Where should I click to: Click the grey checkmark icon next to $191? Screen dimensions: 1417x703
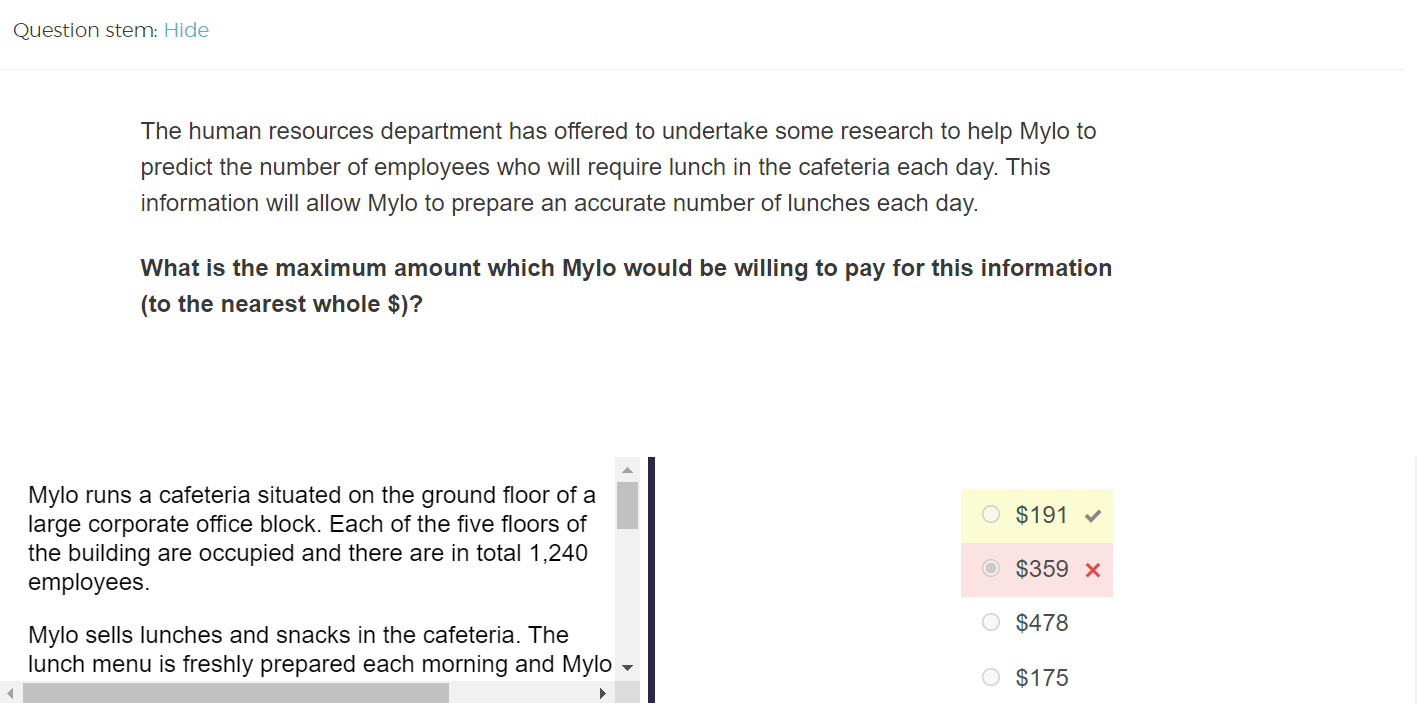(x=1093, y=516)
